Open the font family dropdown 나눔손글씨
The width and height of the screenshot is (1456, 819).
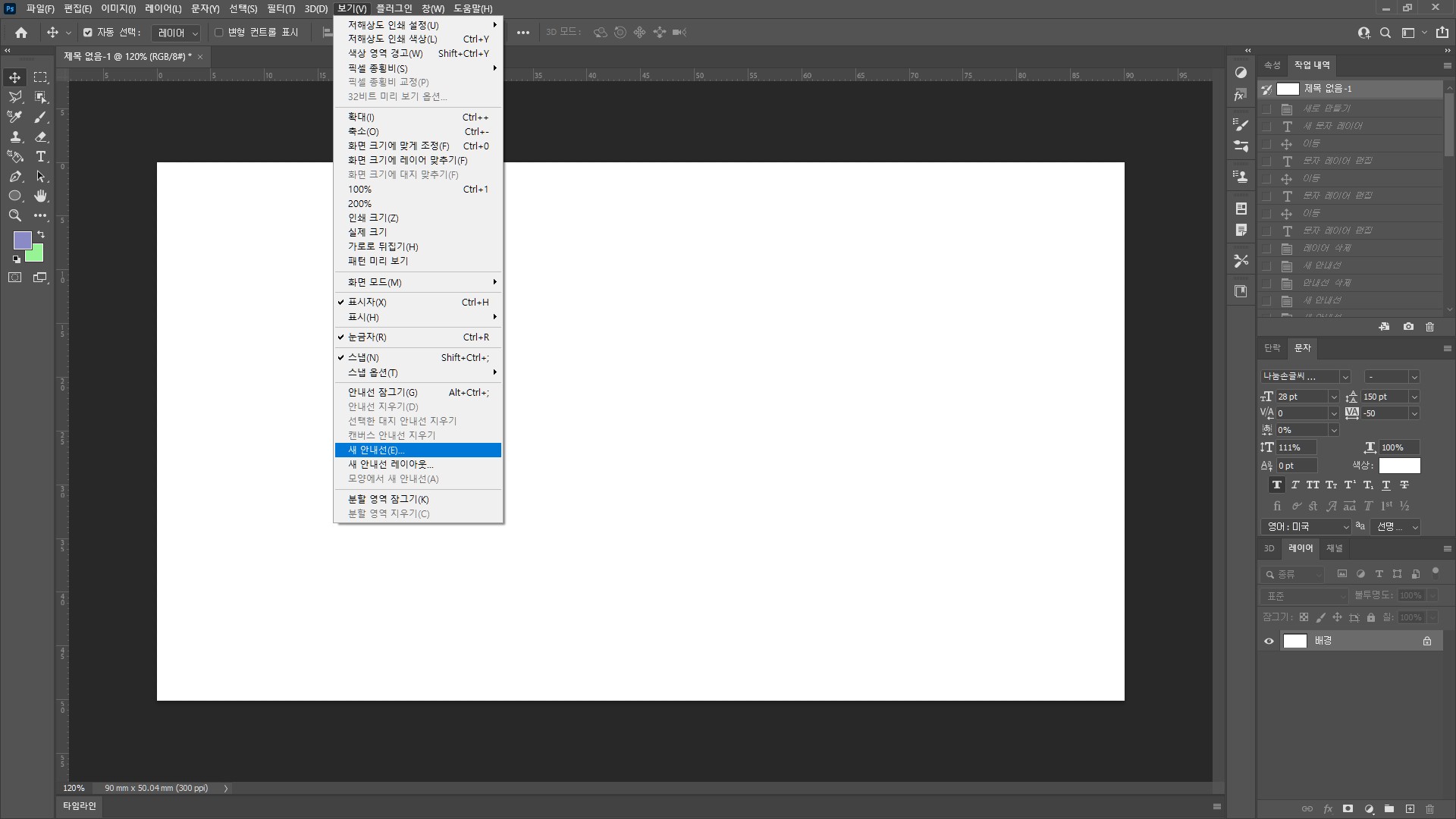click(1305, 376)
